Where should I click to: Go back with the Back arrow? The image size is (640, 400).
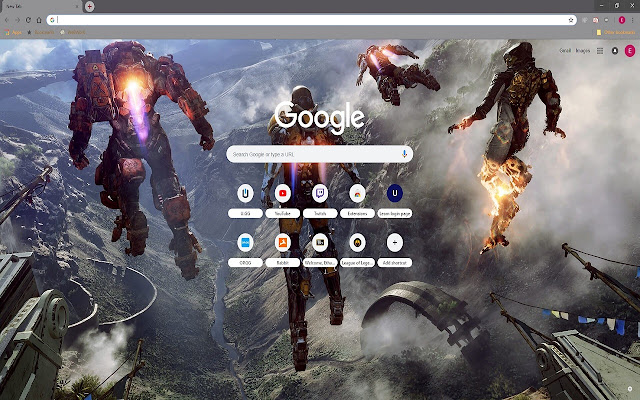7,20
